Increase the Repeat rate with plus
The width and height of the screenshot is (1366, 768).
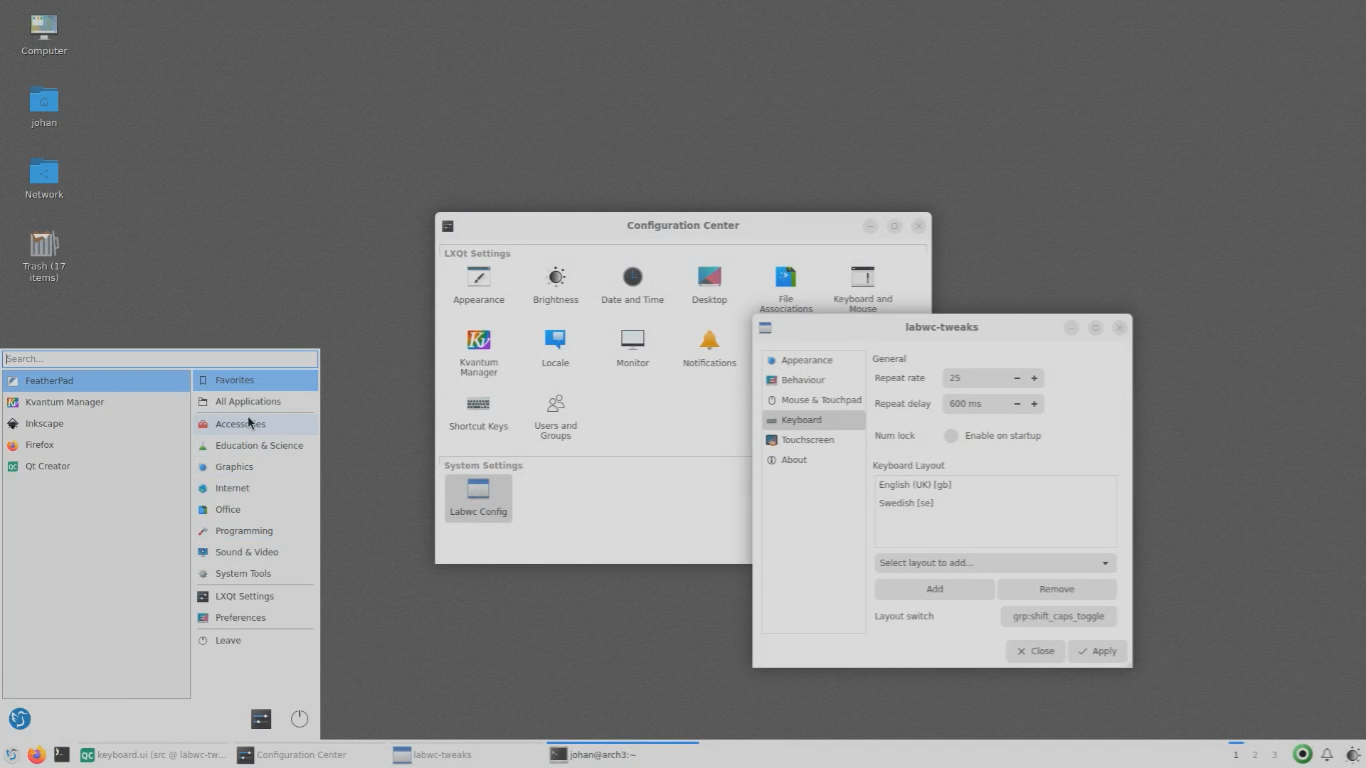click(x=1034, y=378)
